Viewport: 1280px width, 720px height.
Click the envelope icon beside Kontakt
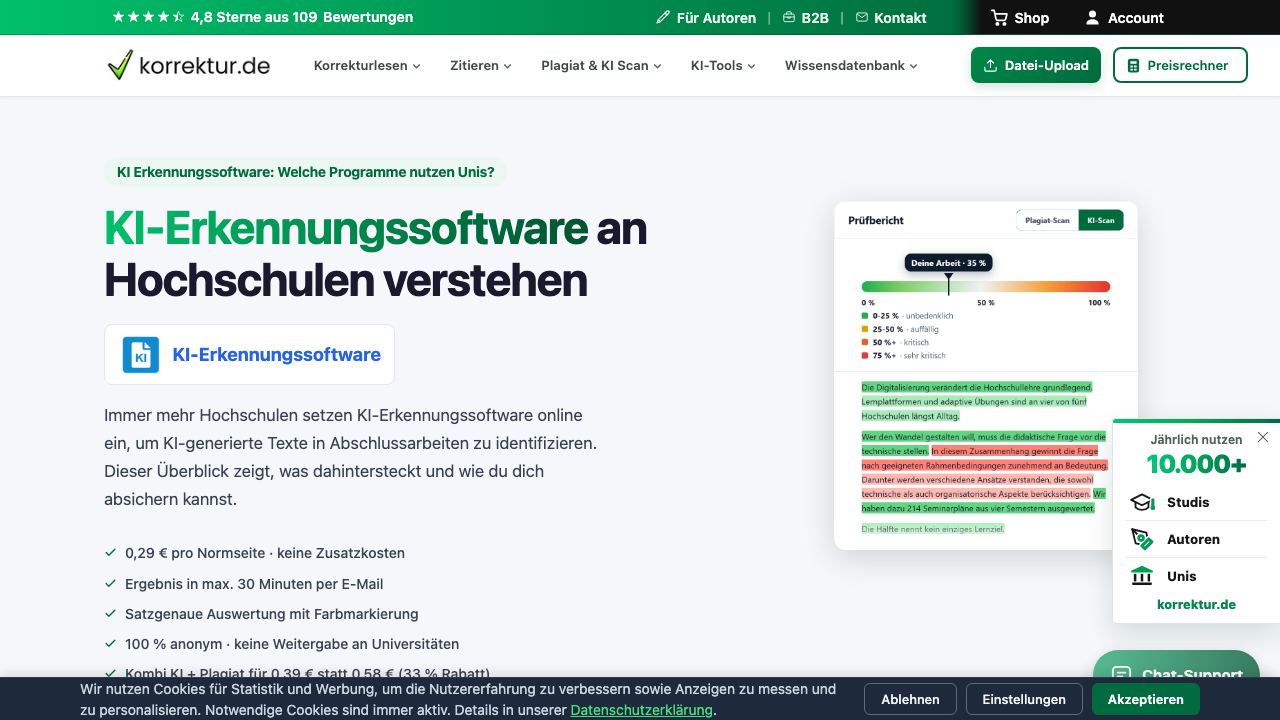tap(862, 18)
